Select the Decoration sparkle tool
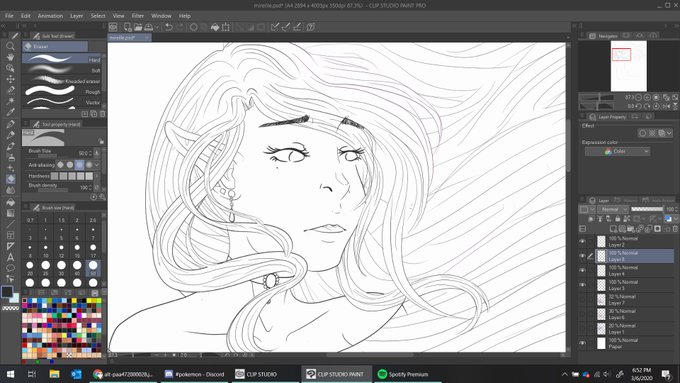The image size is (680, 383). pos(10,168)
